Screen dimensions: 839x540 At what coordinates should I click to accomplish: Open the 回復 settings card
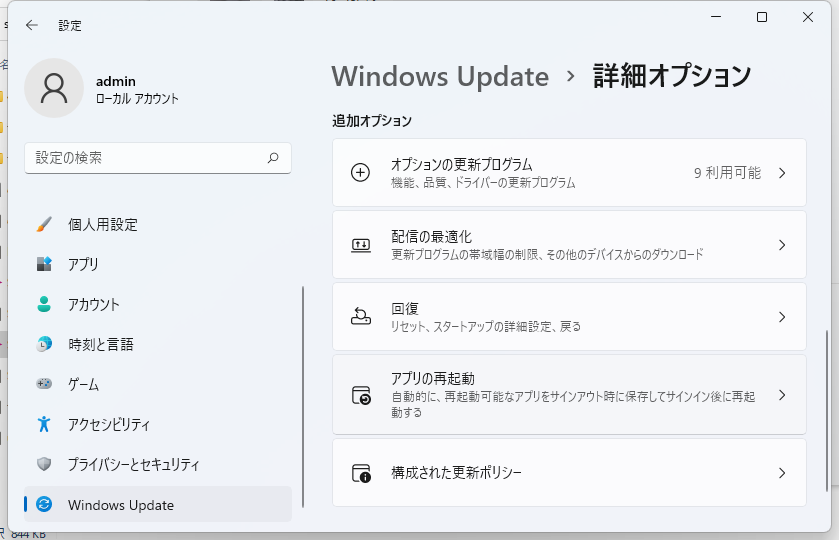pos(569,317)
